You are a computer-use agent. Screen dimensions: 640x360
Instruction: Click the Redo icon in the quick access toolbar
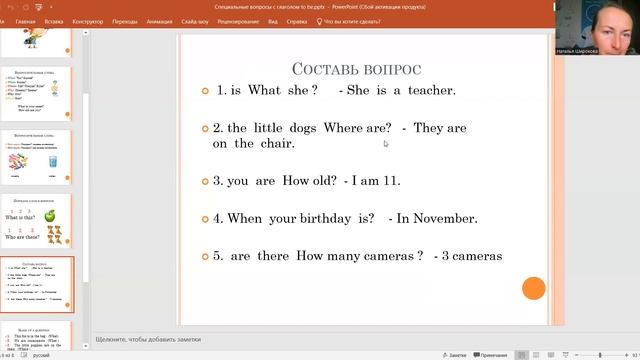[x=25, y=7]
